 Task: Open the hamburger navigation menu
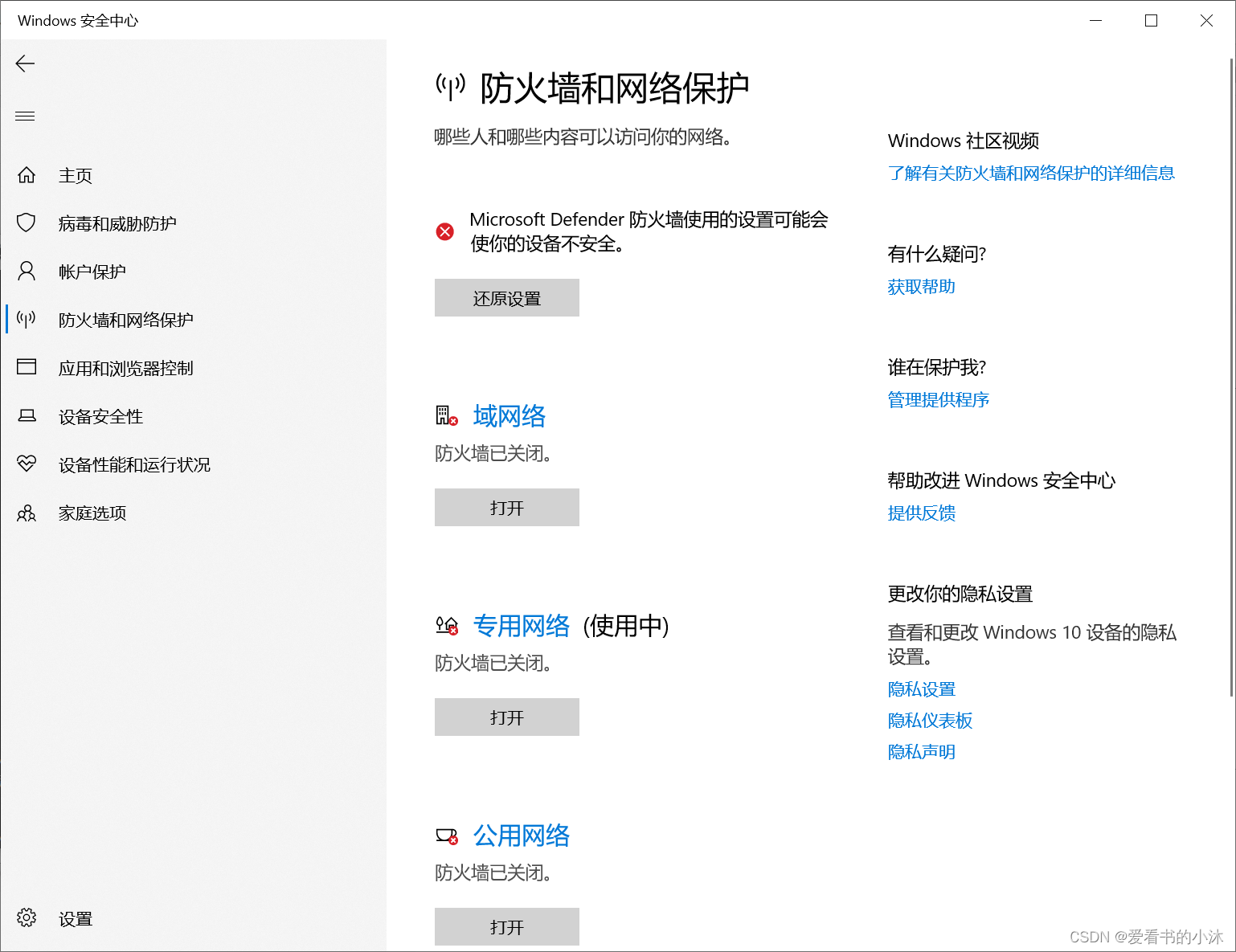coord(25,116)
